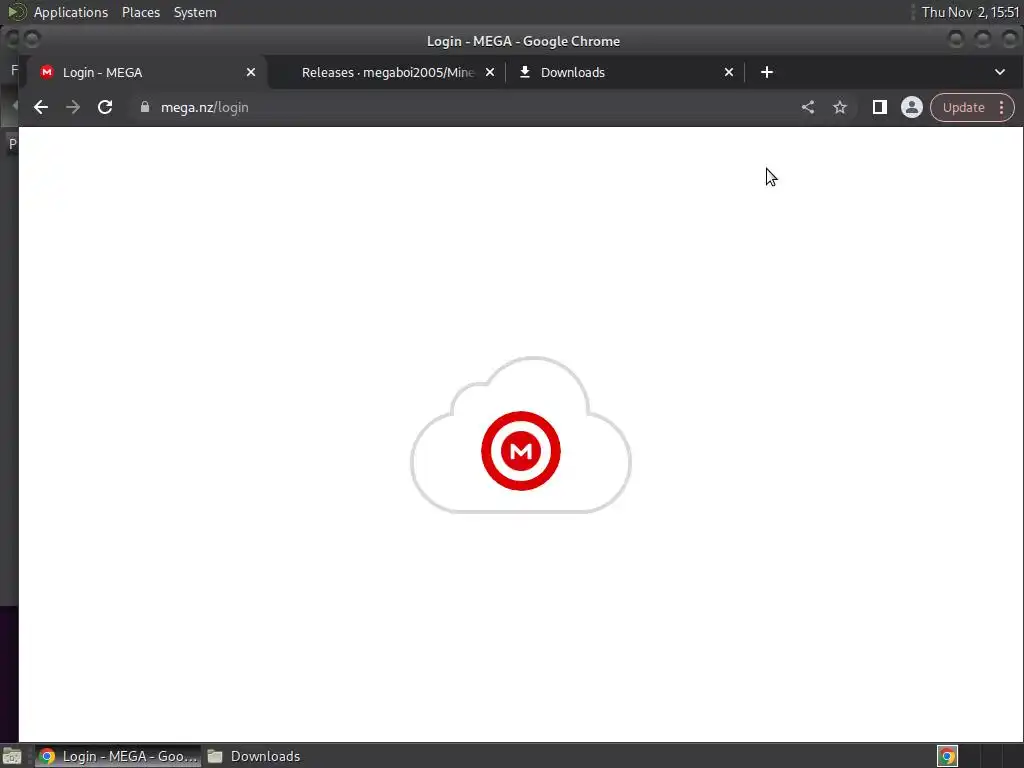Click the address bar URL mega.nz/login
This screenshot has width=1024, height=768.
pos(204,107)
